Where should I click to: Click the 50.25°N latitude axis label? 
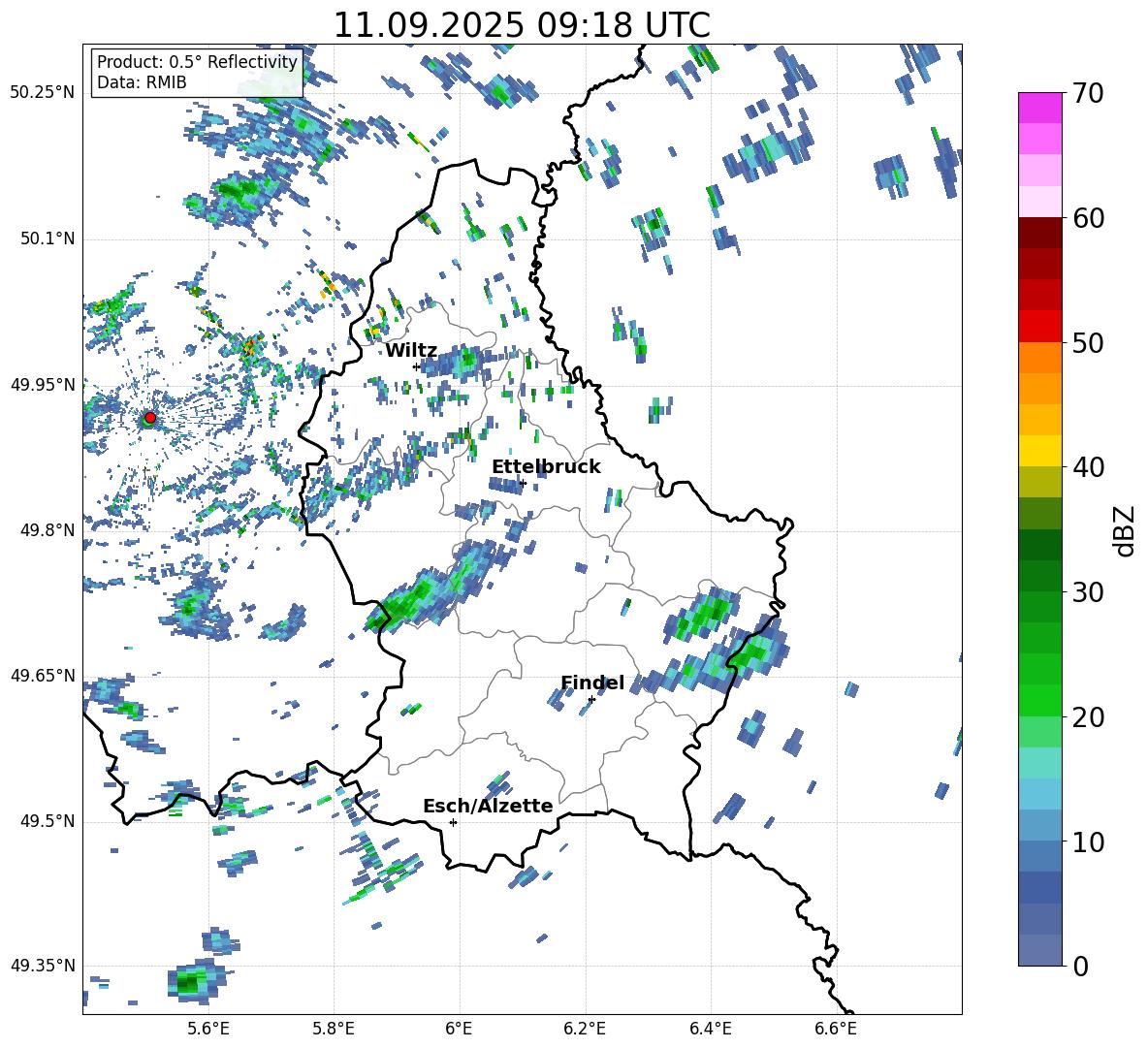[42, 93]
